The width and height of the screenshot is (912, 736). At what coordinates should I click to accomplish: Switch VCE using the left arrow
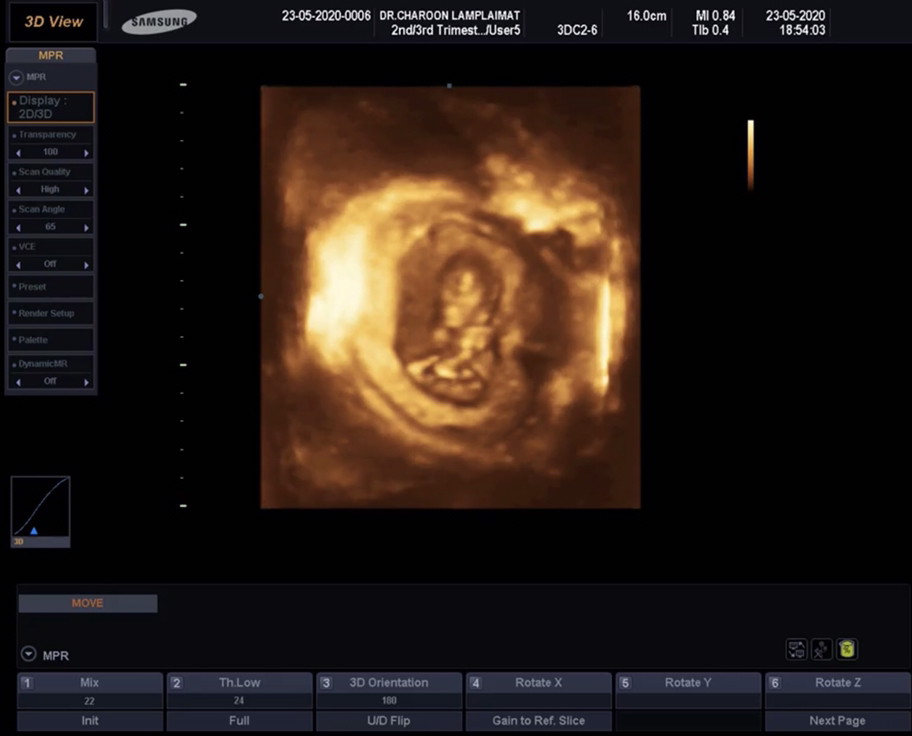(19, 265)
